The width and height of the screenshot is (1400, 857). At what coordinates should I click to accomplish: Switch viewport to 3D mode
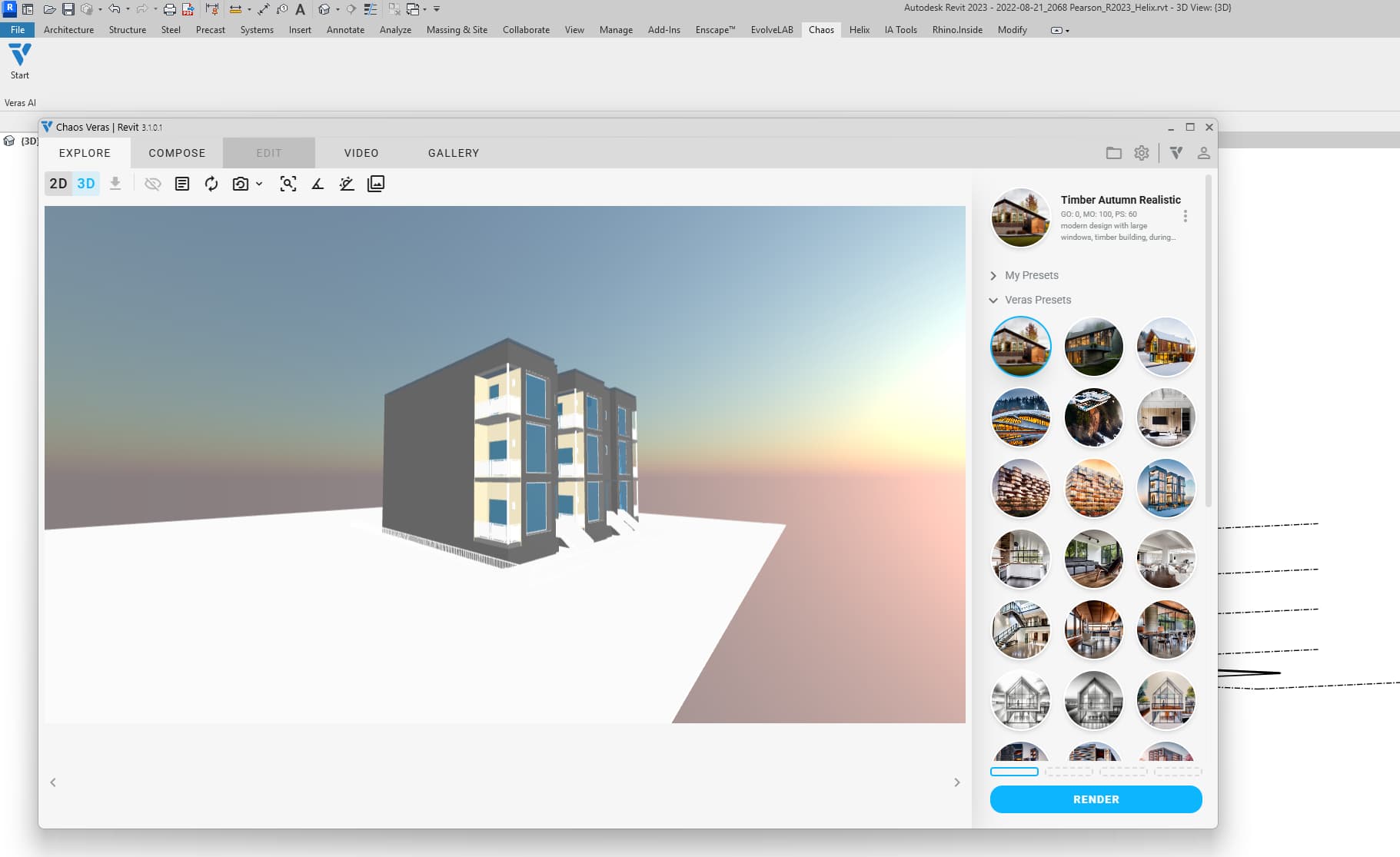(86, 184)
